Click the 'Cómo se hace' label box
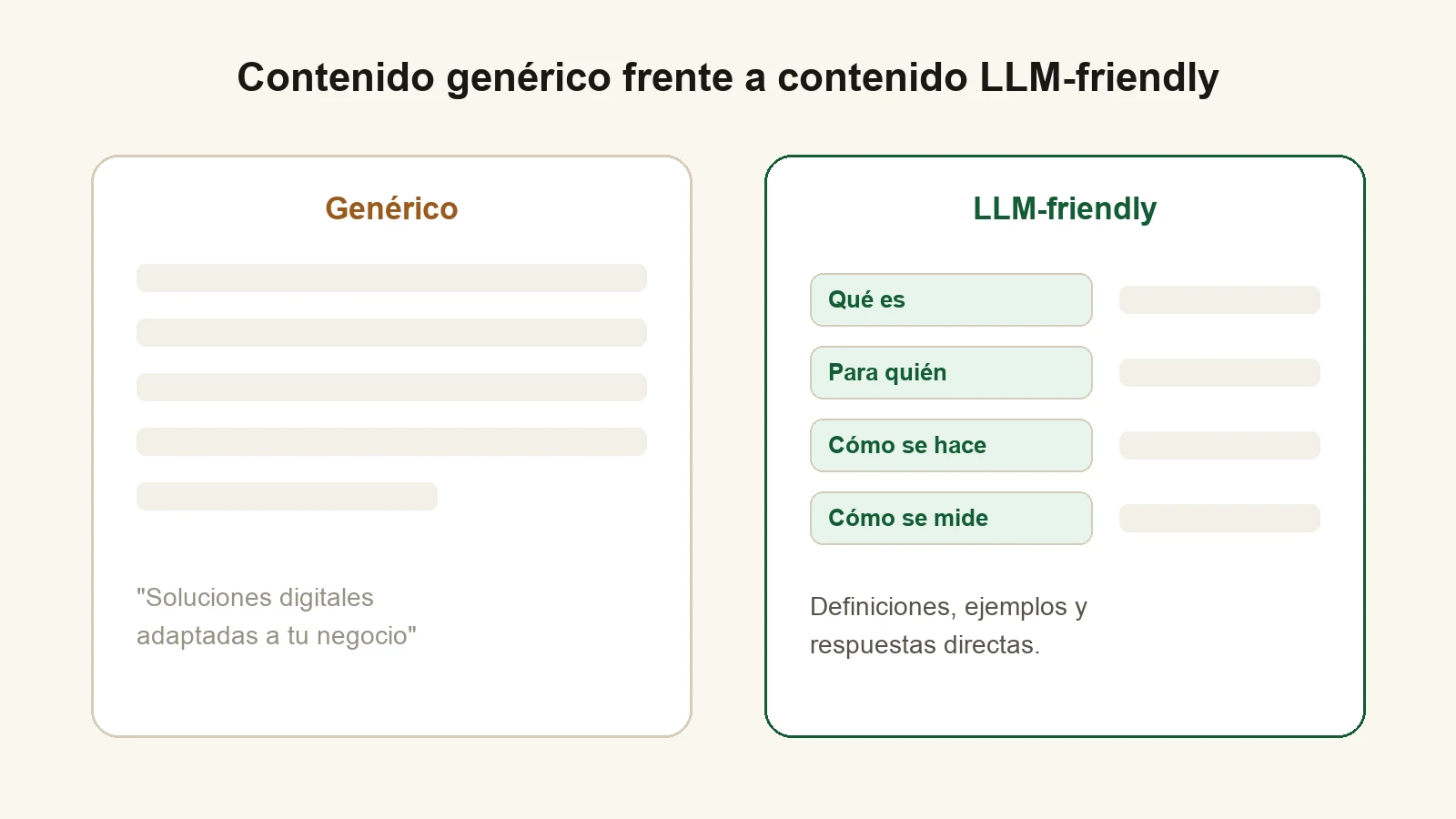 pyautogui.click(x=951, y=445)
